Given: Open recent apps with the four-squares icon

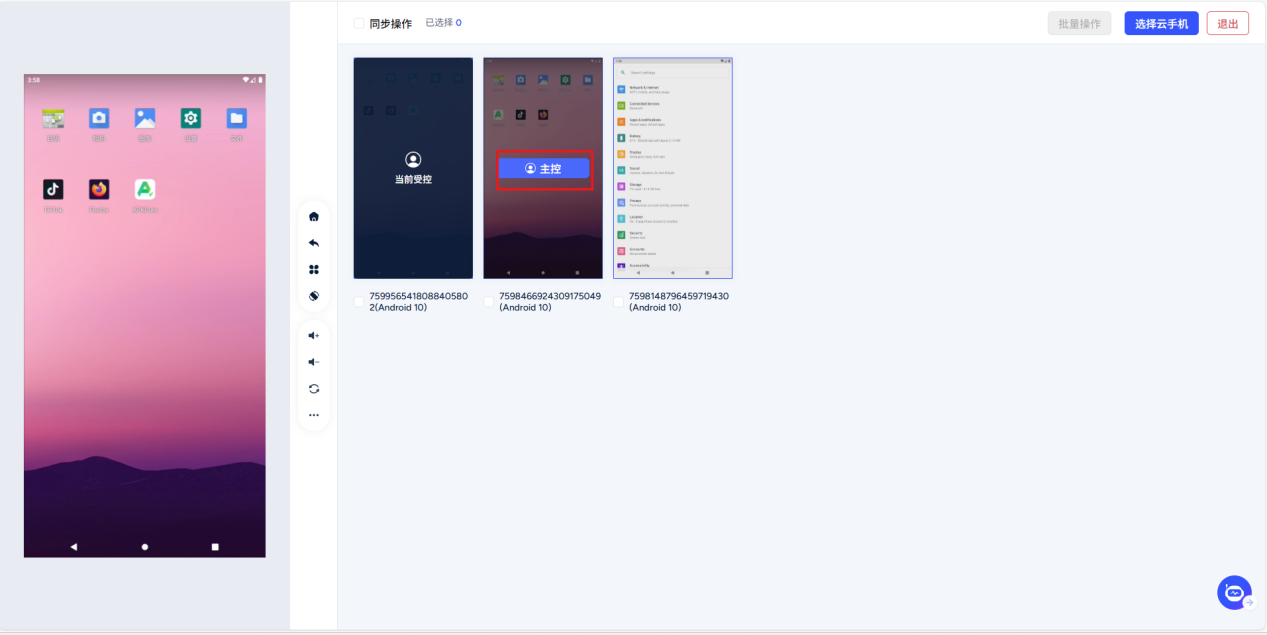Looking at the screenshot, I should point(314,270).
